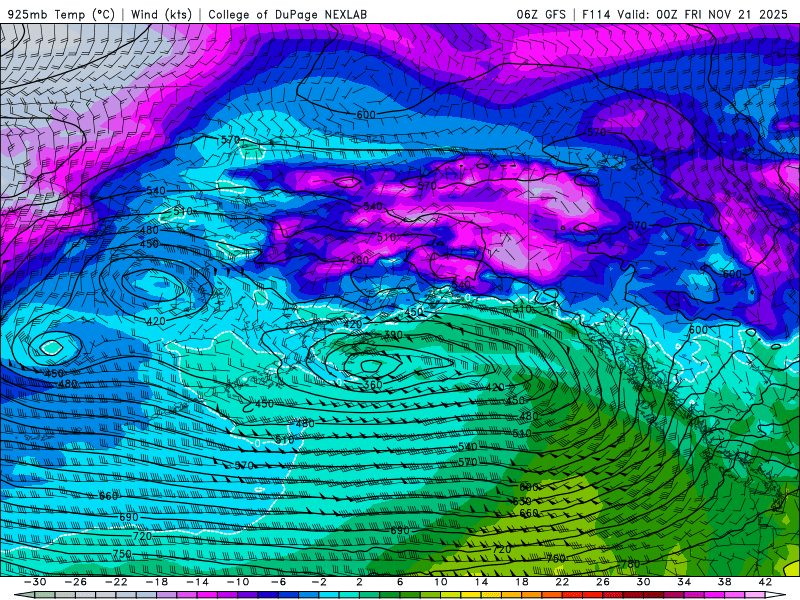This screenshot has width=800, height=600.
Task: Click the positive 18 colorbar scale label
Action: point(521,582)
